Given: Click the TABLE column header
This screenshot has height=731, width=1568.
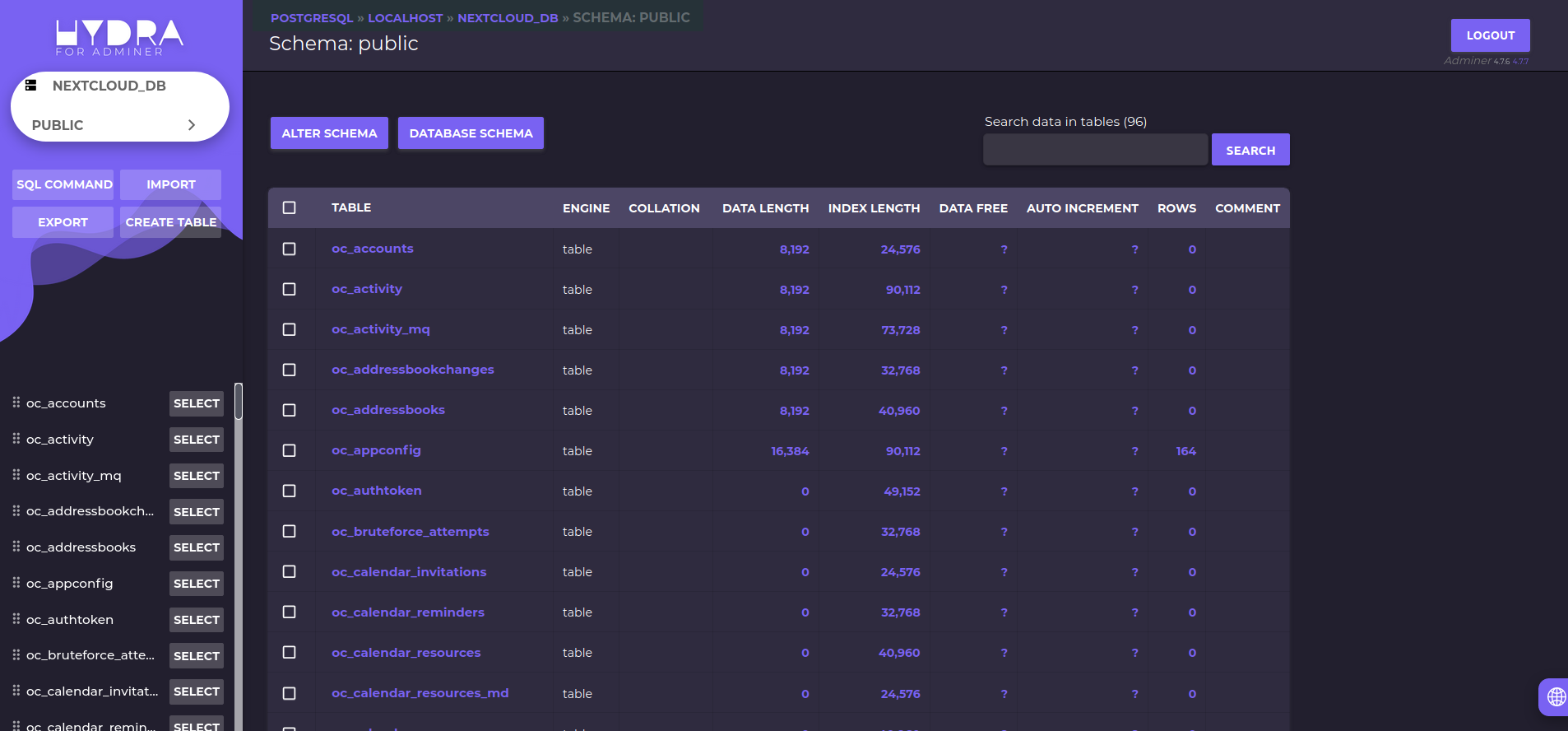Looking at the screenshot, I should pos(351,207).
